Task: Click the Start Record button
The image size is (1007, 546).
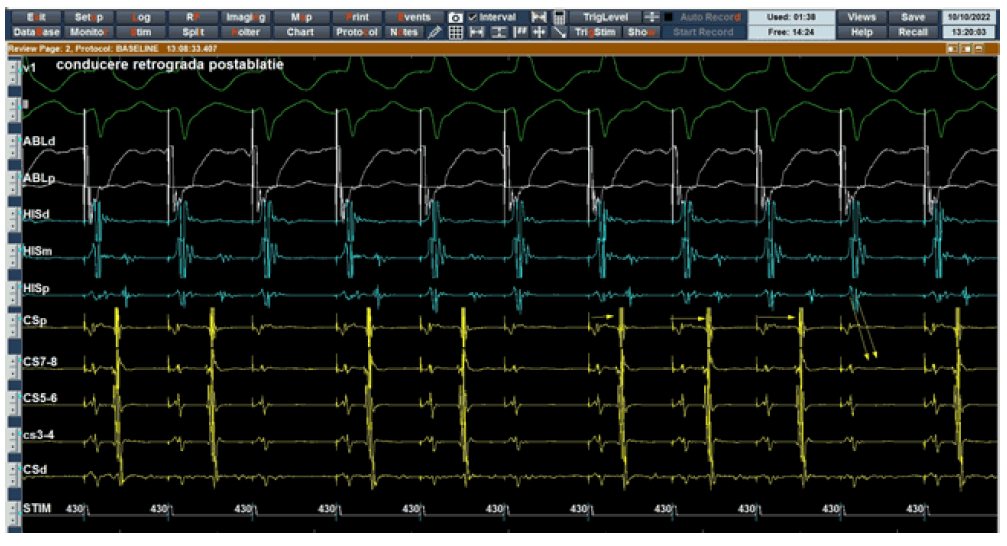Action: [703, 32]
